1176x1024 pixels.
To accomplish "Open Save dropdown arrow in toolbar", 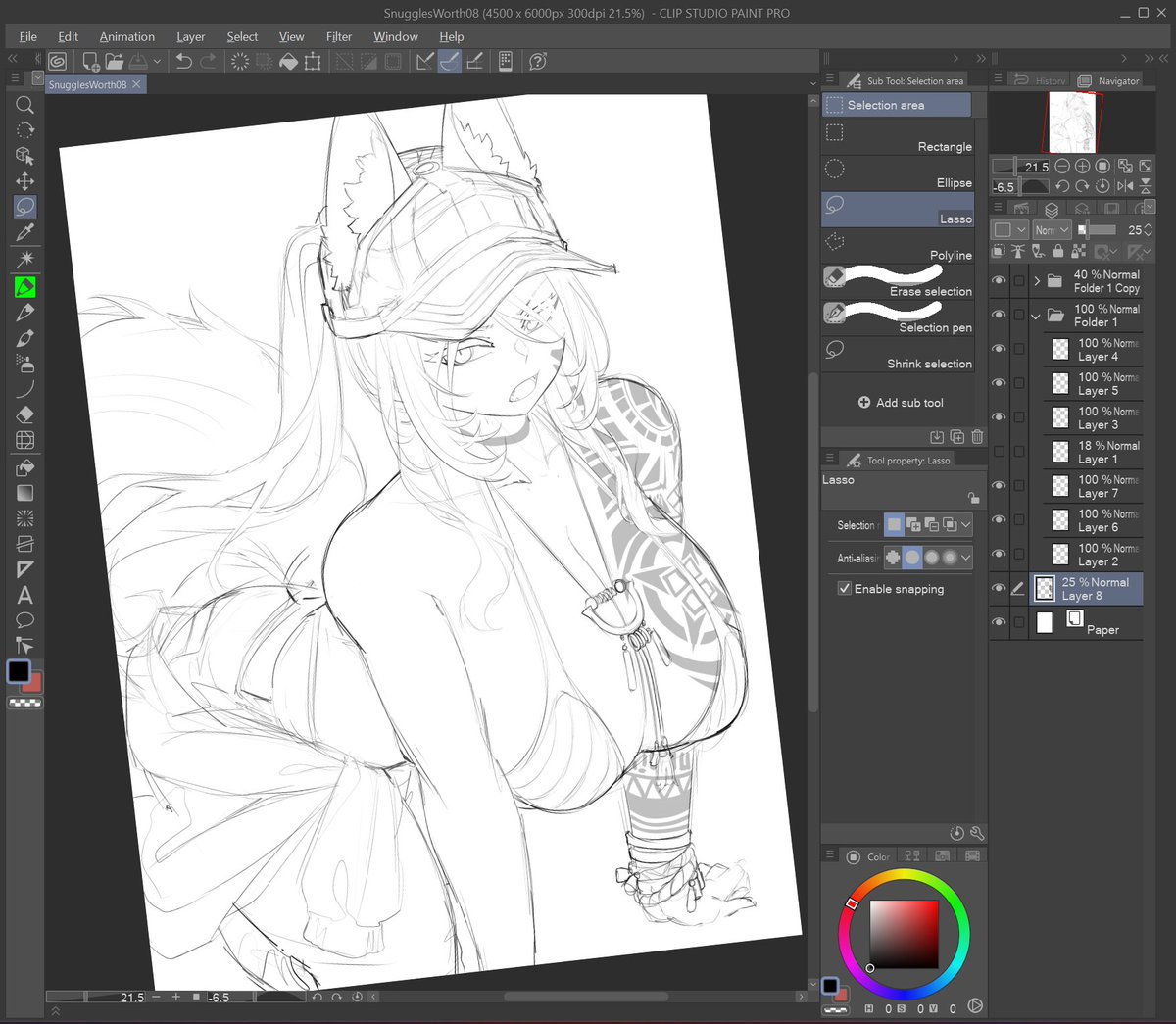I will tap(157, 62).
